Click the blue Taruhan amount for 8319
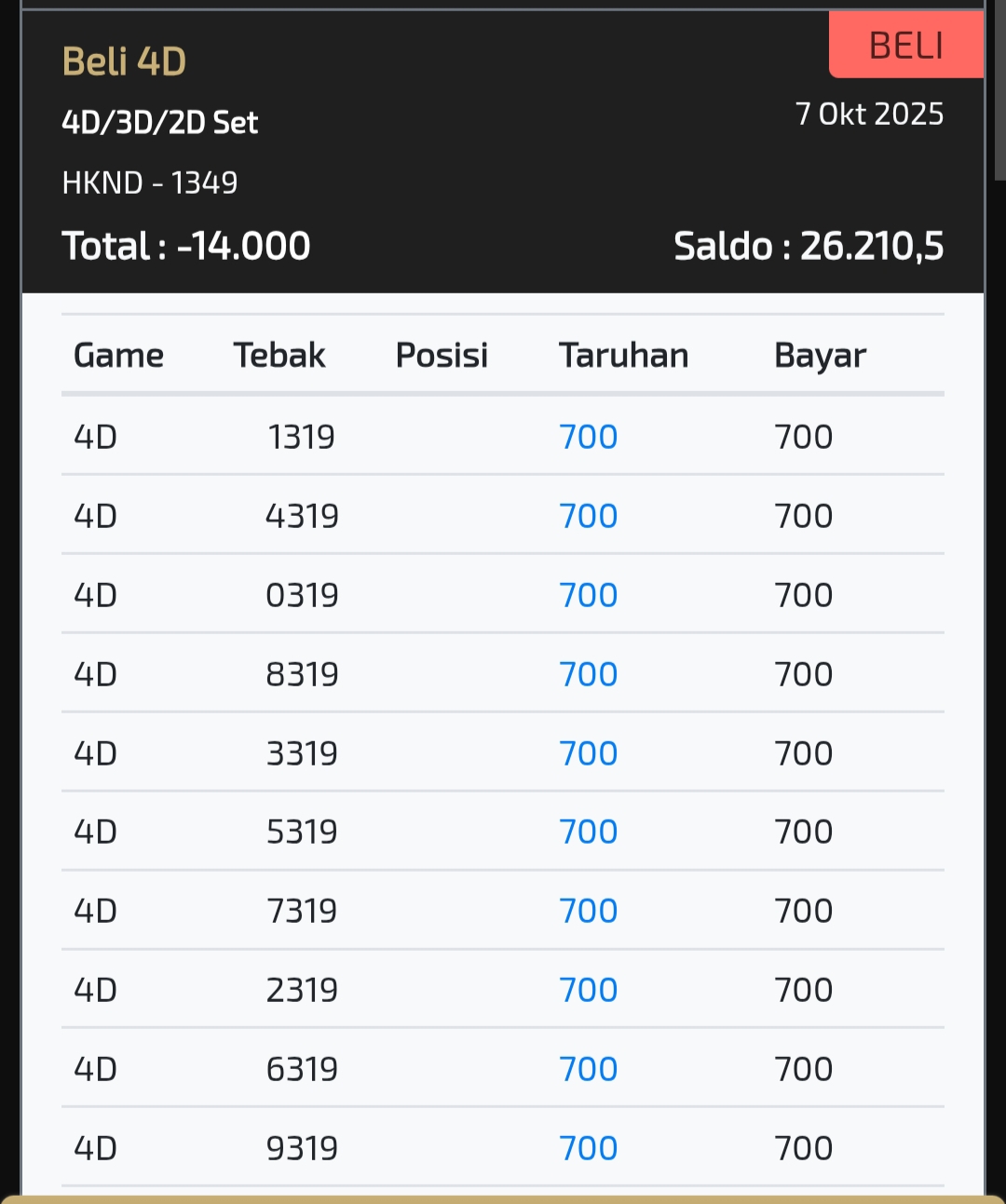The image size is (1006, 1204). click(588, 674)
